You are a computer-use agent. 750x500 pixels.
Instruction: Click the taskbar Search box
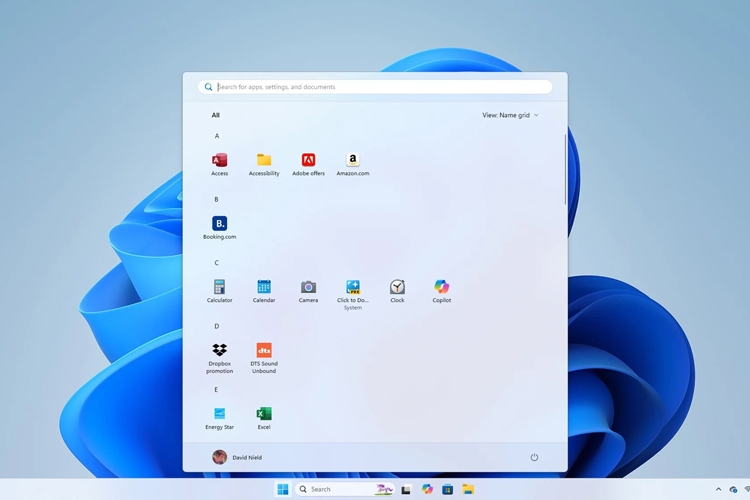[x=344, y=489]
